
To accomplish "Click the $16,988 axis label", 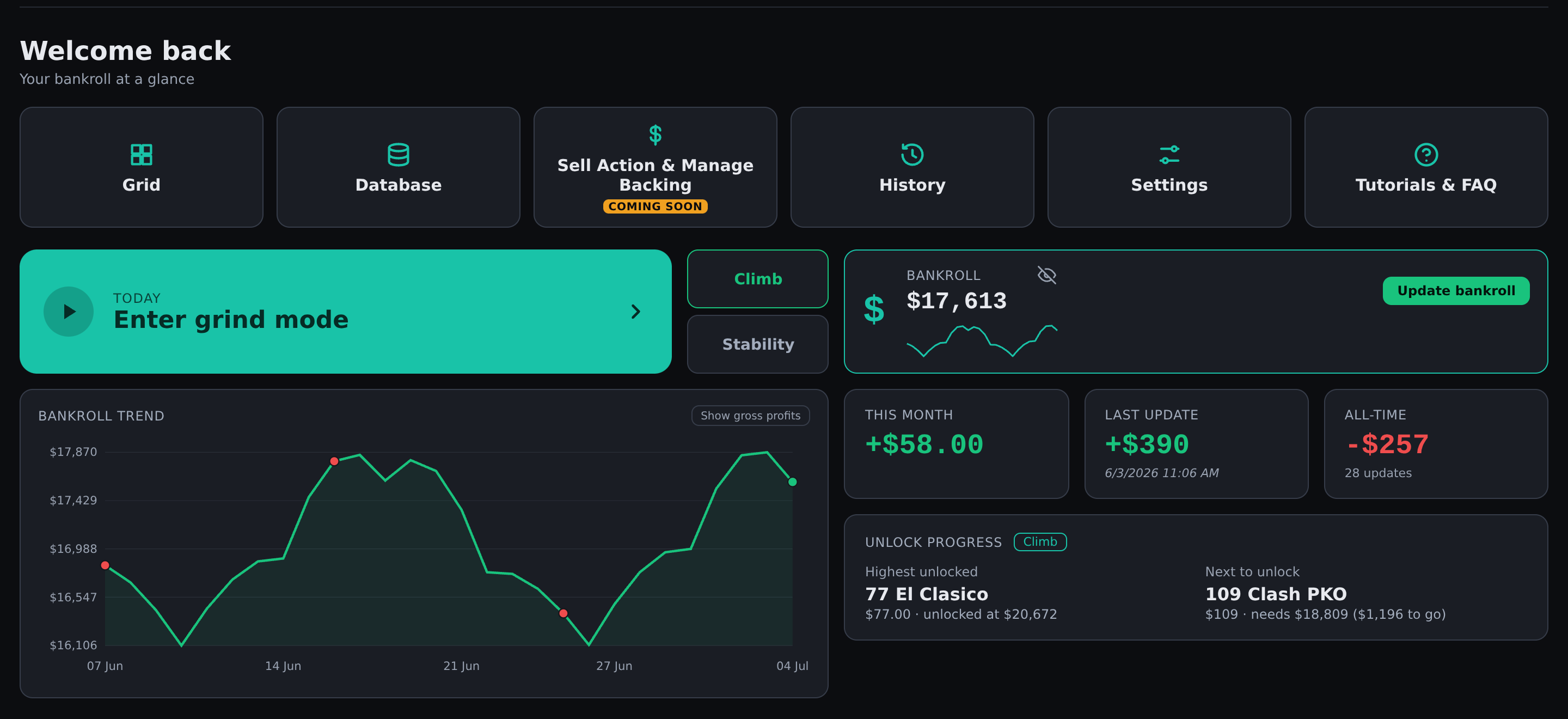I will (x=73, y=549).
